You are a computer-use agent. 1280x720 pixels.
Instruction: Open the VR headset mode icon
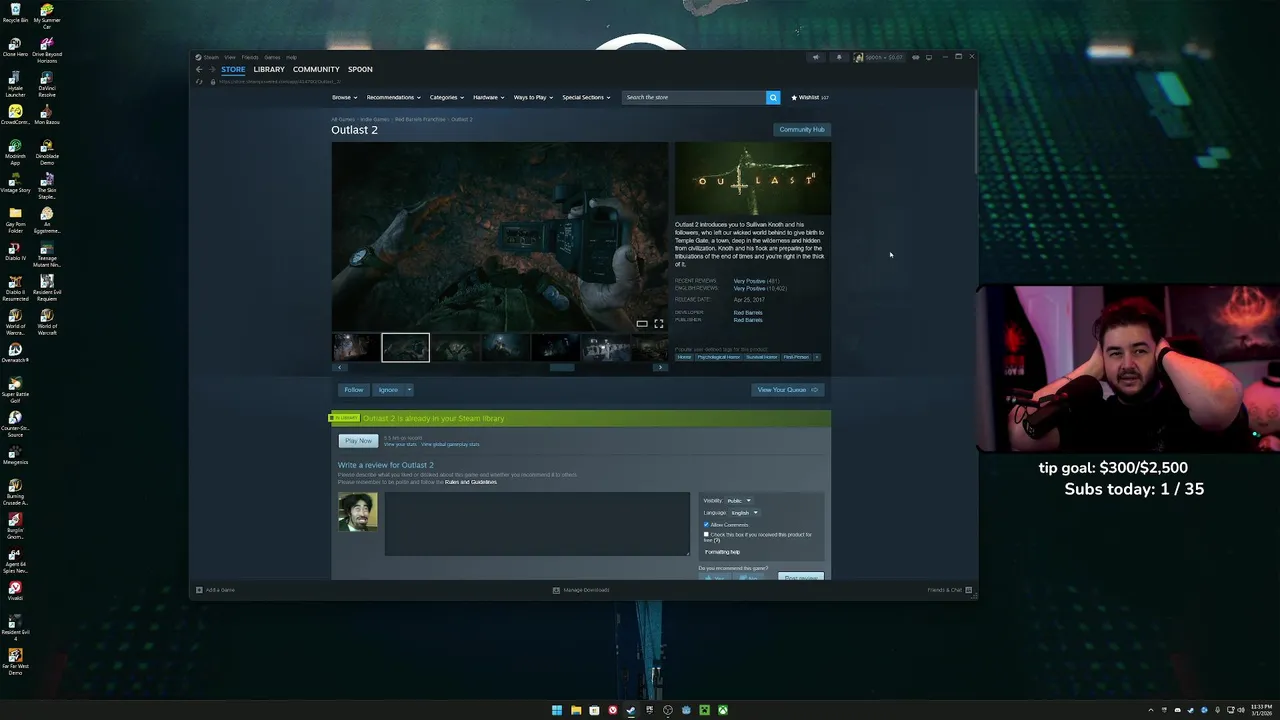[915, 57]
